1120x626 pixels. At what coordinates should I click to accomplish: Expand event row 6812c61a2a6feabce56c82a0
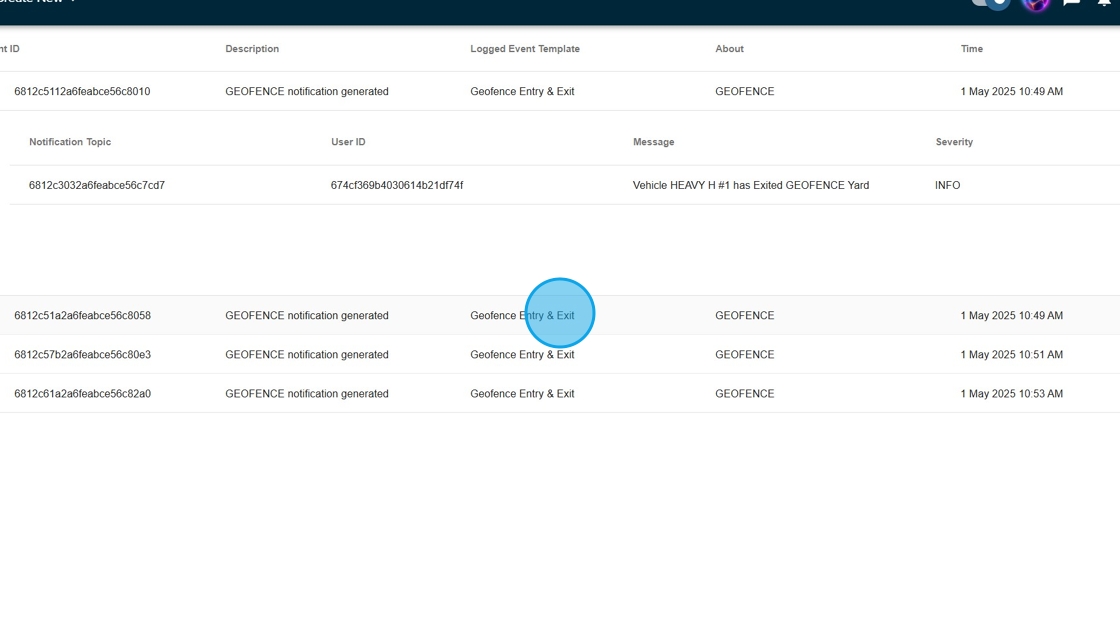[x=82, y=393]
